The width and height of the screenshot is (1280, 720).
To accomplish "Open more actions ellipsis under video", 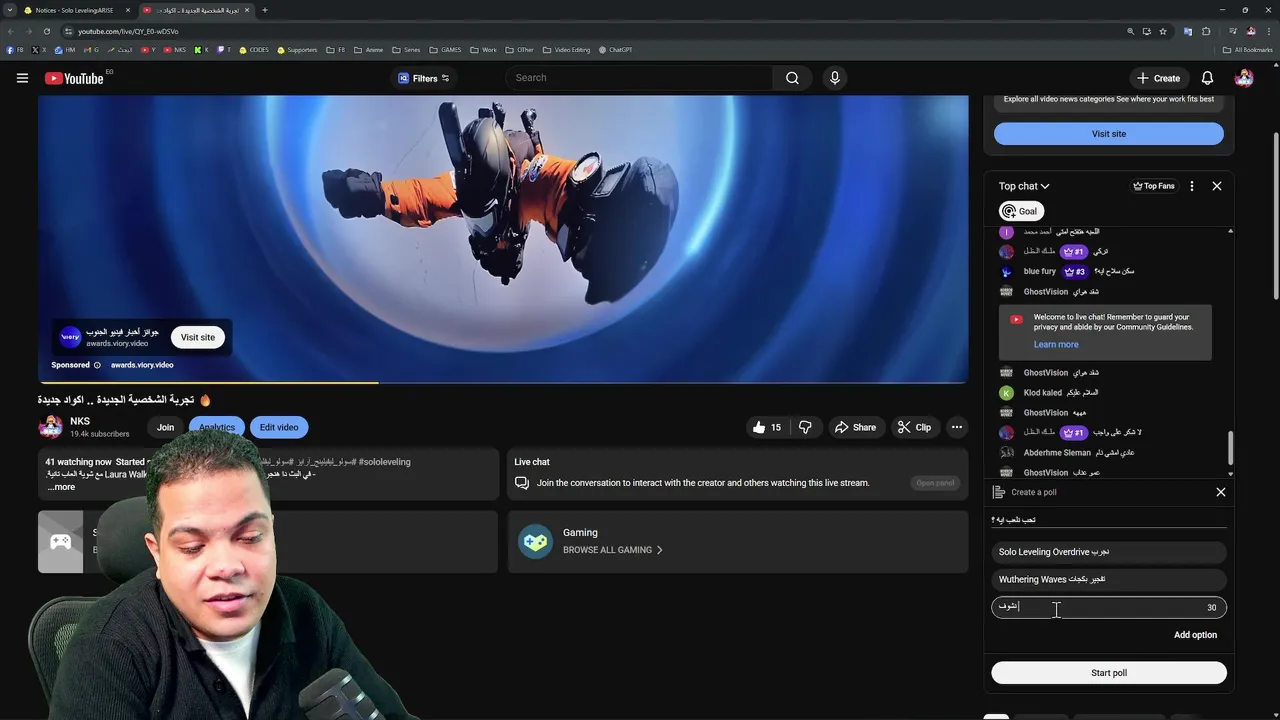I will coord(957,427).
